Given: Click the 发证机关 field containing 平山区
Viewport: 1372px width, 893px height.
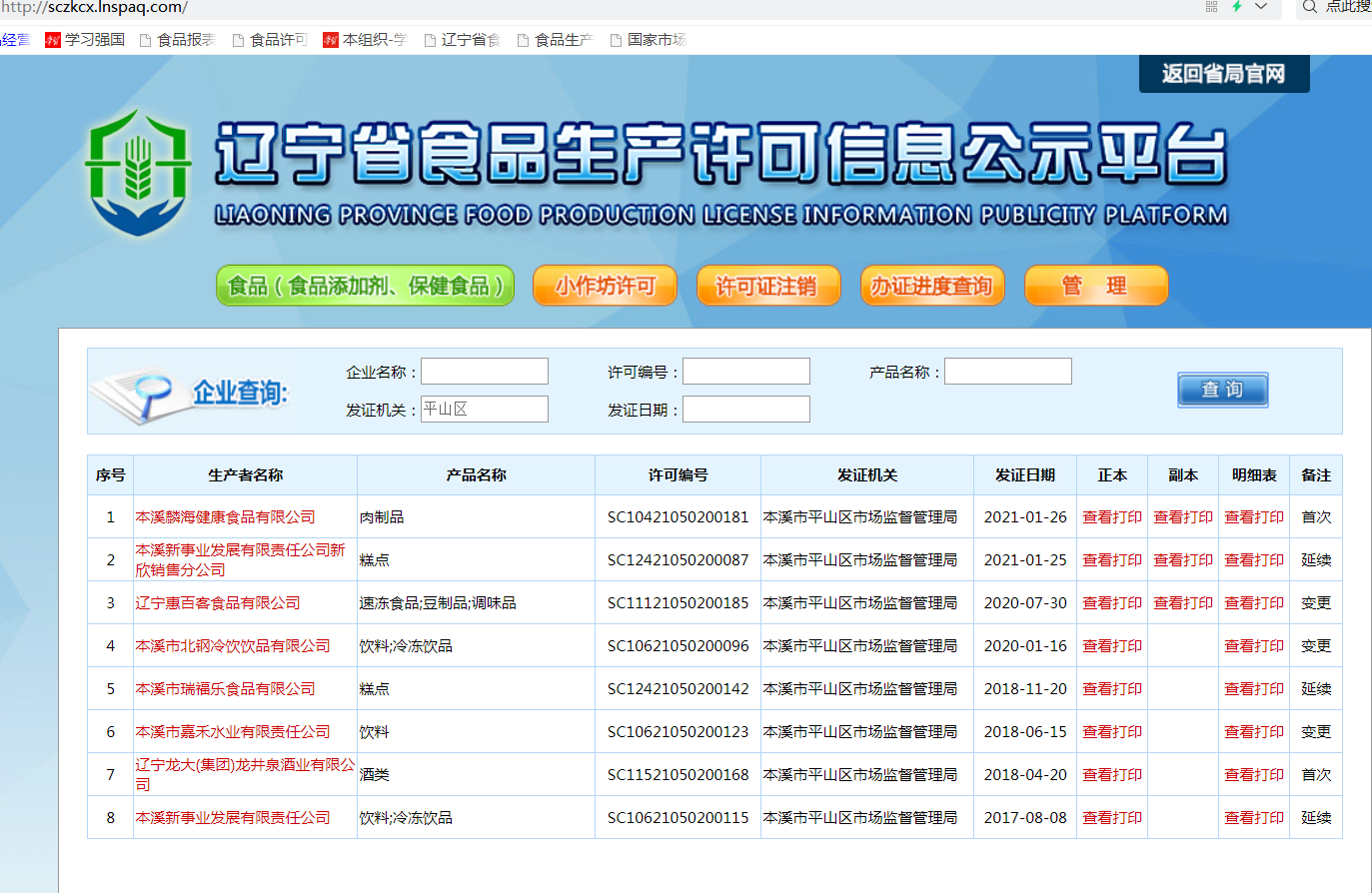Looking at the screenshot, I should pos(485,409).
